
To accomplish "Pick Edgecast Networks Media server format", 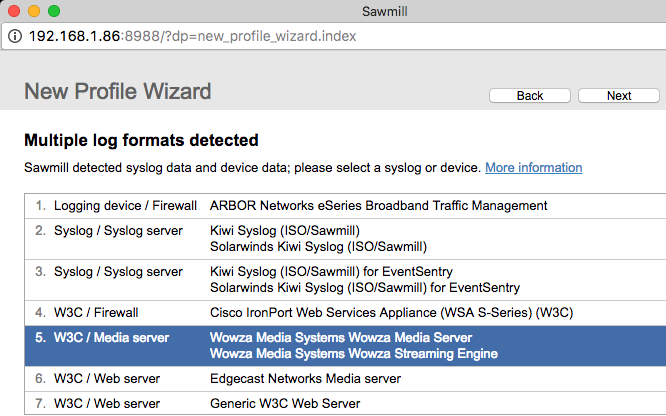I will 305,379.
